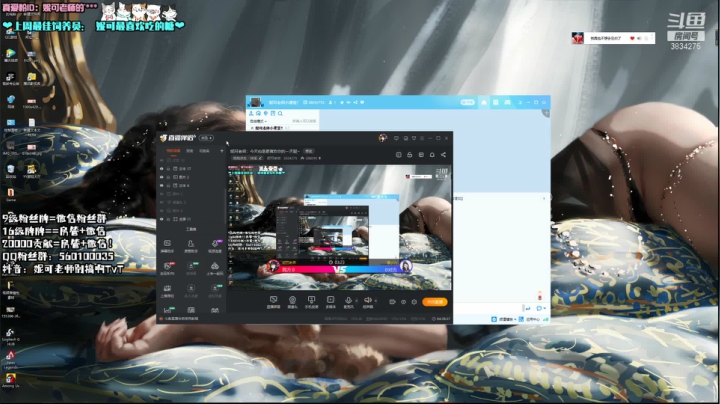This screenshot has height=404, width=720.
Task: Toggle lock on the layer ending in 4
Action: pos(168,185)
